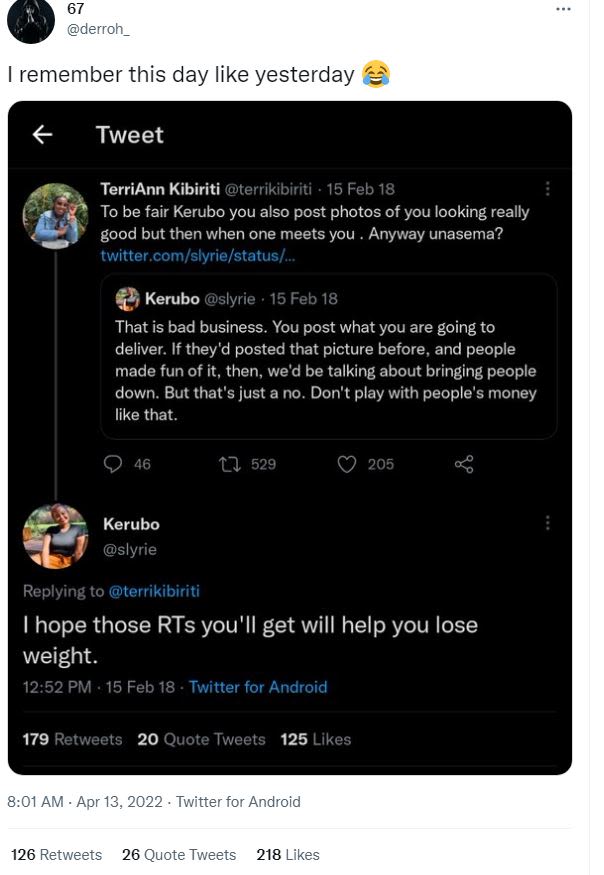Open the @derroh_ handle
604x875 pixels.
(x=97, y=30)
